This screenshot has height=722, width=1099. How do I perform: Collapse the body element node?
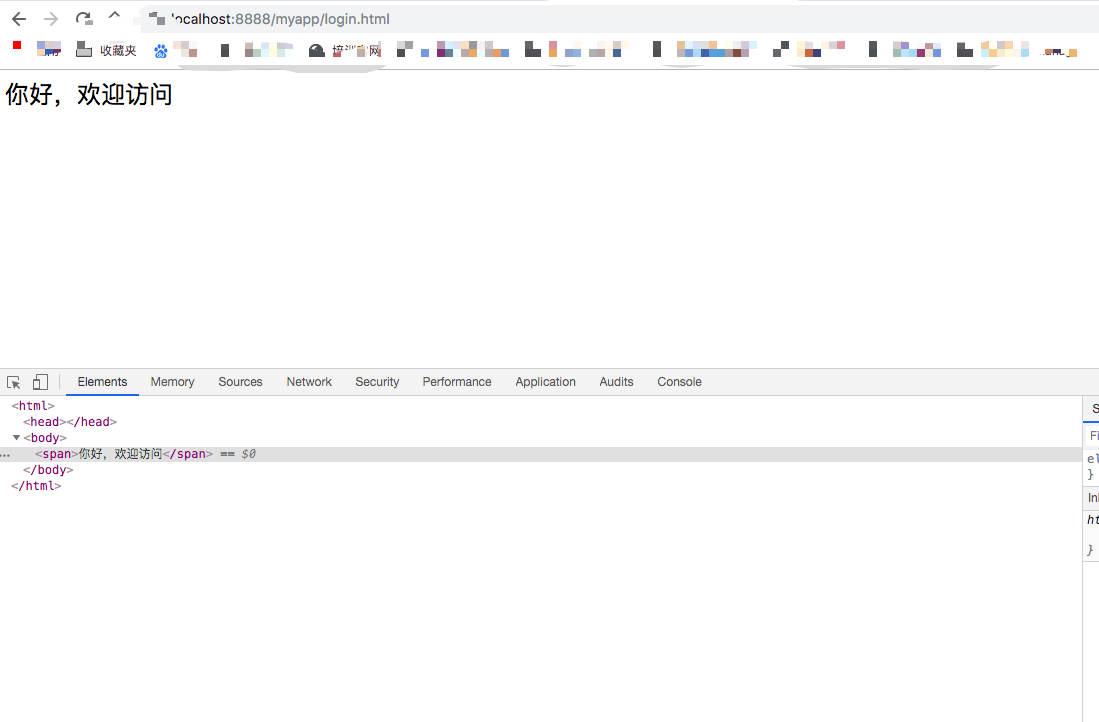pyautogui.click(x=16, y=438)
